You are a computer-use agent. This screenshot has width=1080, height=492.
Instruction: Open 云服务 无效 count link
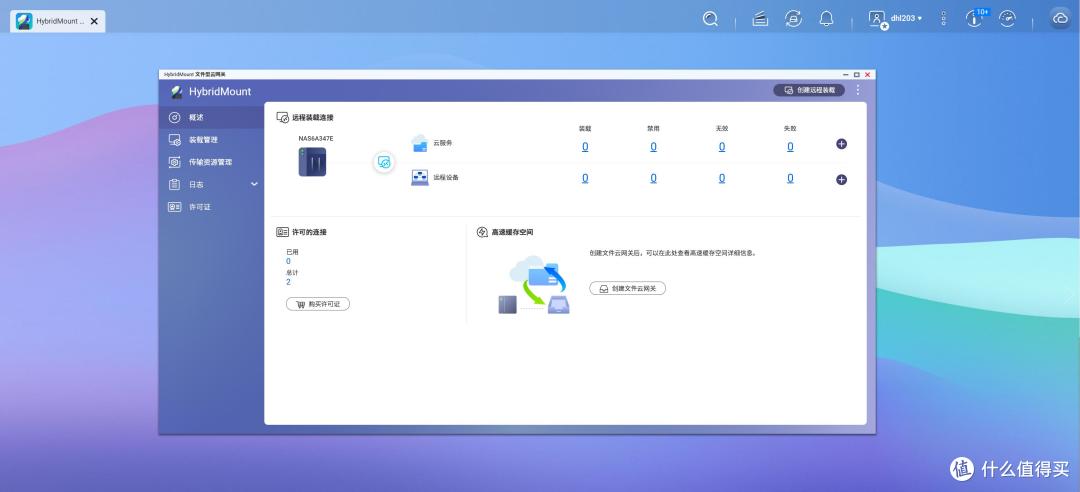coord(722,147)
